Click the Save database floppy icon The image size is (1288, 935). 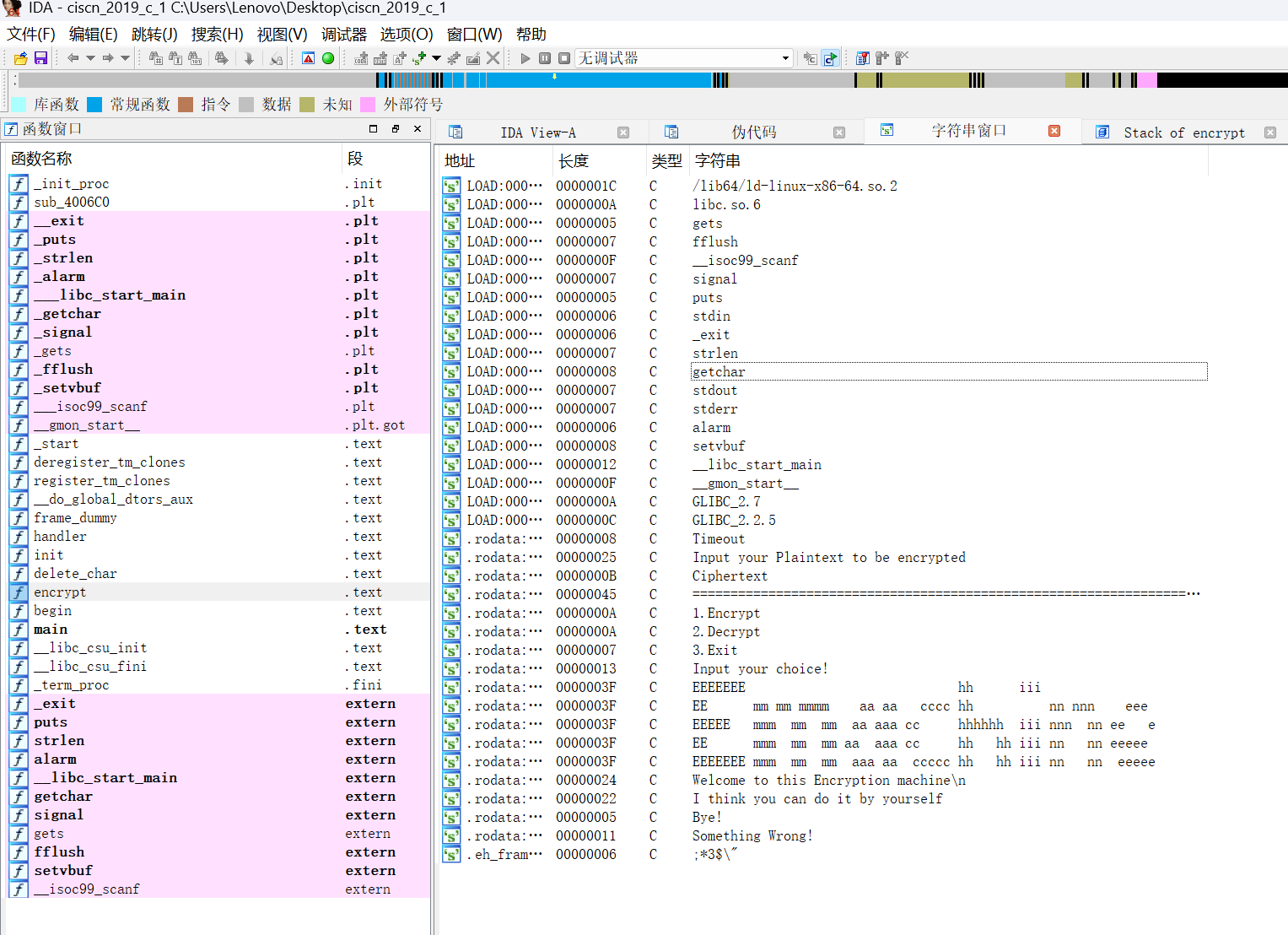40,58
